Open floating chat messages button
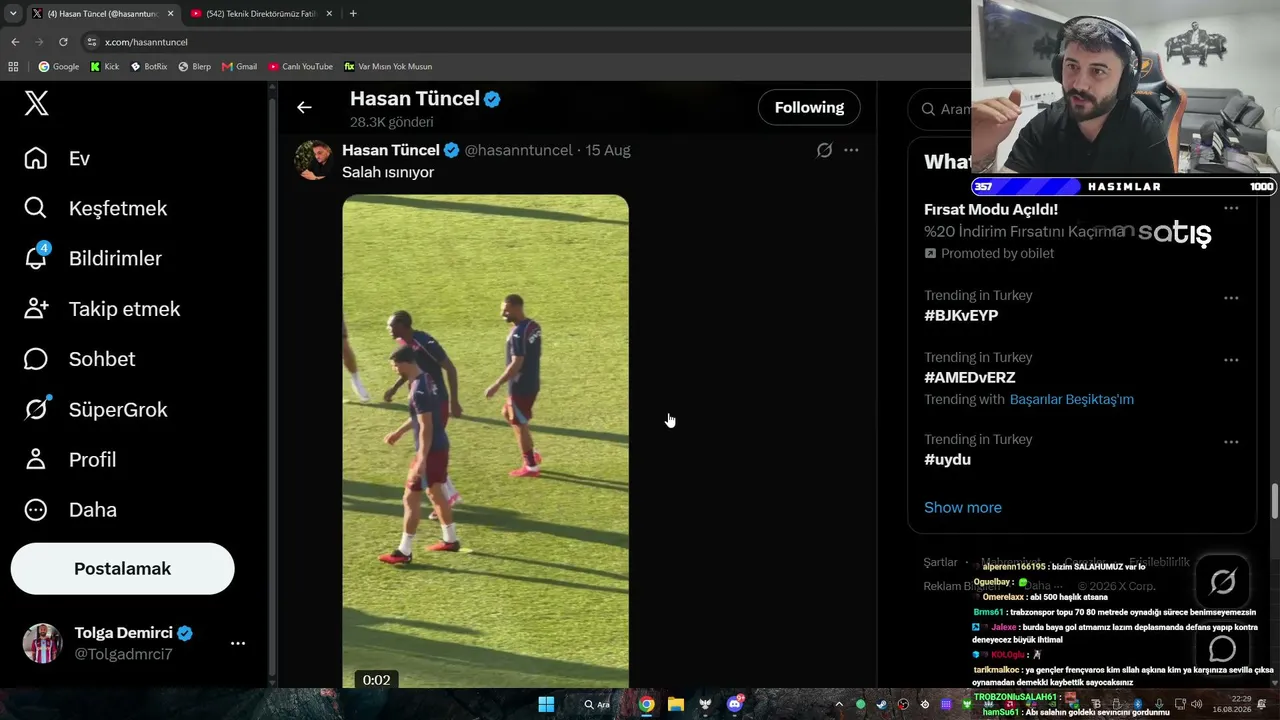This screenshot has width=1280, height=720. [x=1222, y=650]
